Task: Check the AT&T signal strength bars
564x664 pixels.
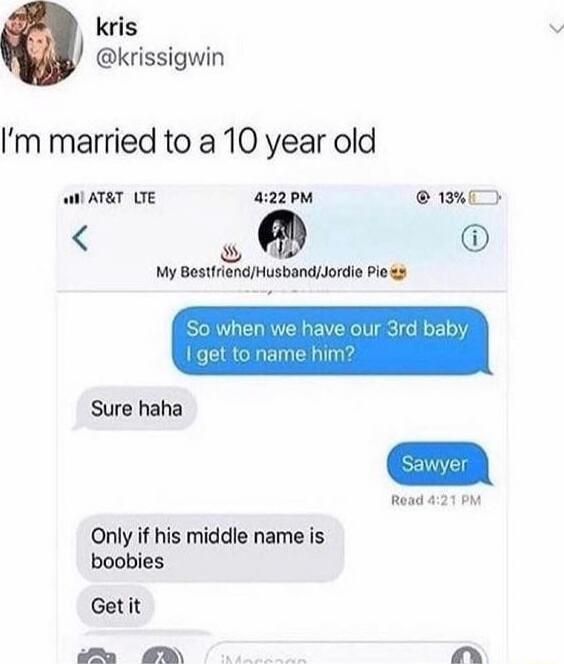Action: pyautogui.click(x=74, y=197)
